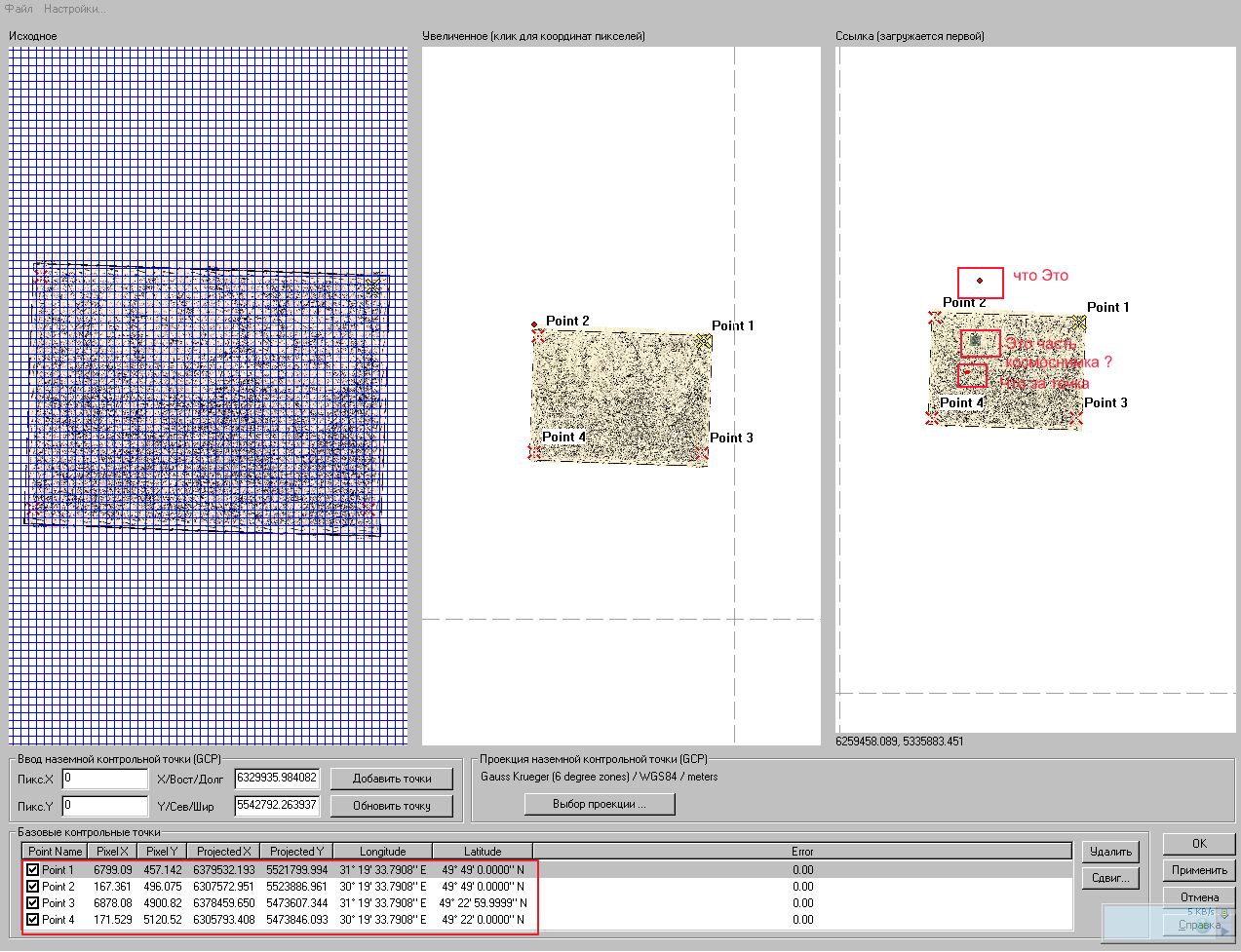Click yellow Point 1 marker in zoomed view
The height and width of the screenshot is (952, 1241).
704,341
